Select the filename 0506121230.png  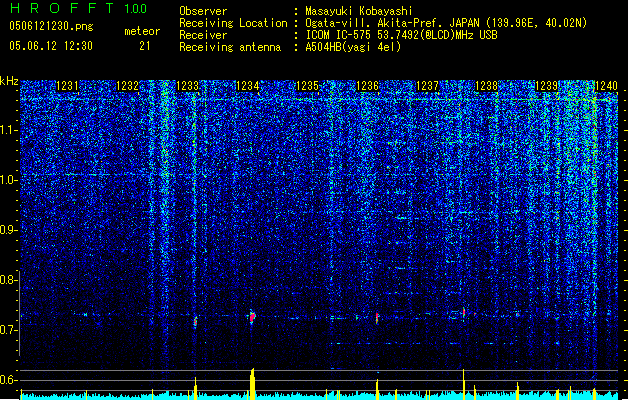coord(51,26)
